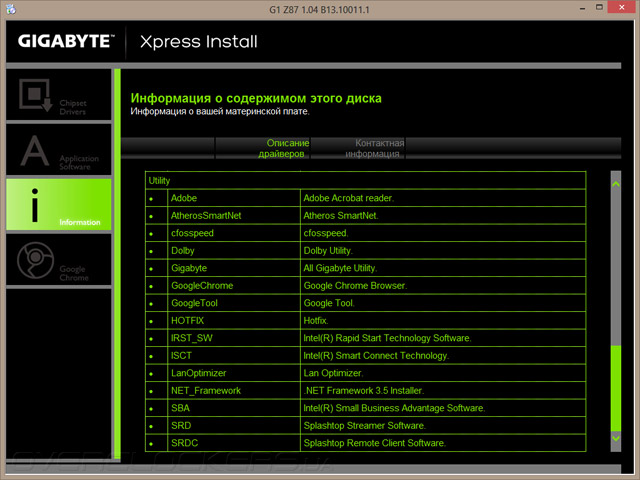
Task: Click 'Intel(R) Smart Connect Technology.'
Action: [x=376, y=356]
